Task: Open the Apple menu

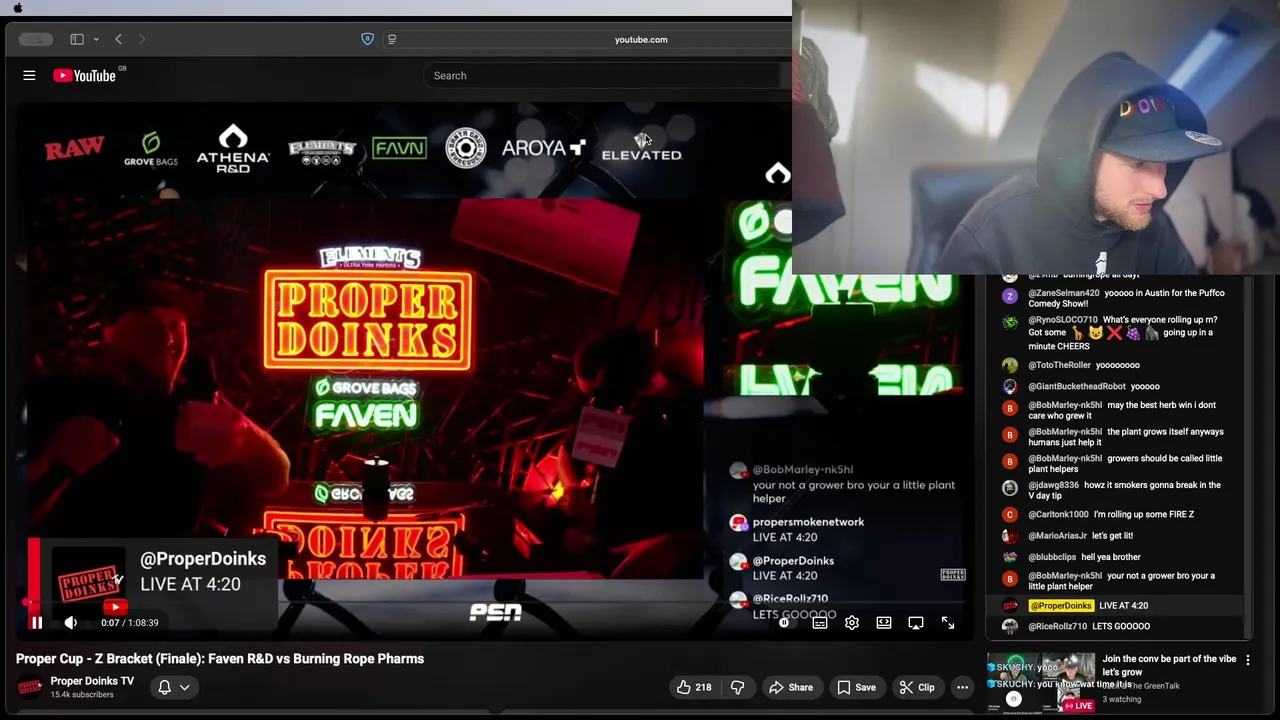Action: pyautogui.click(x=18, y=7)
